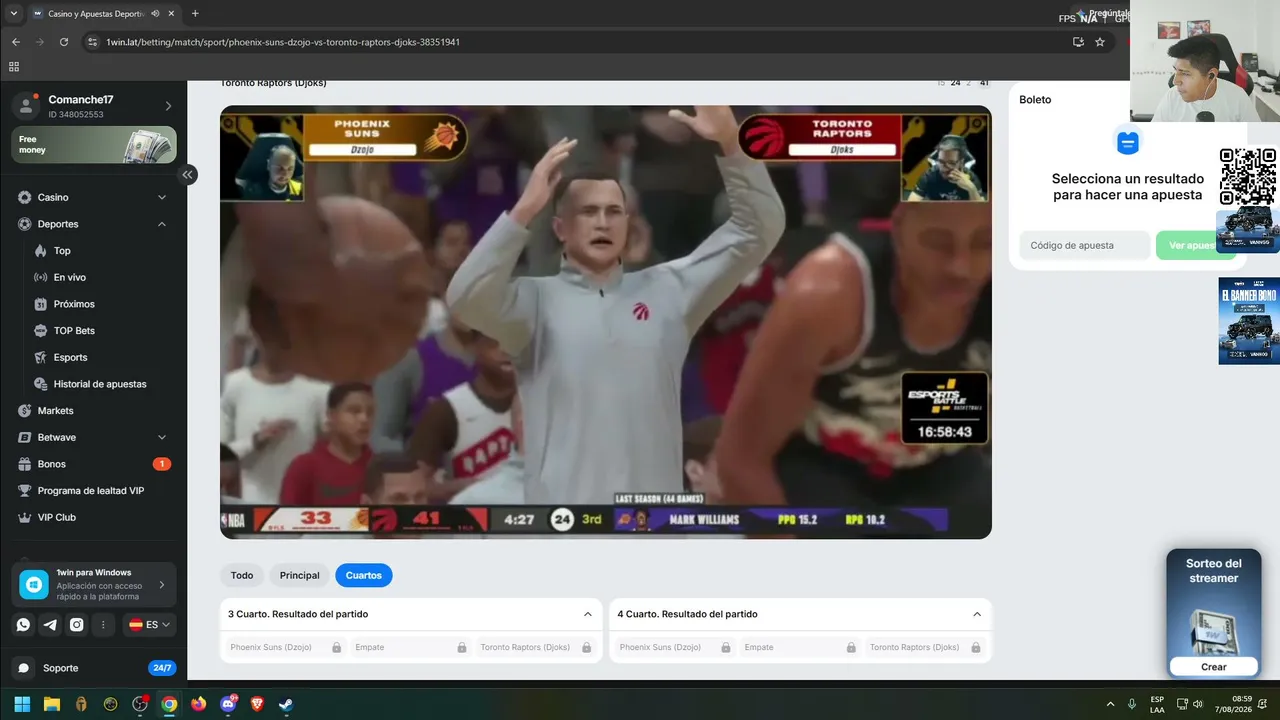The height and width of the screenshot is (720, 1280).
Task: Open the browser tab search dropdown
Action: pyautogui.click(x=14, y=14)
